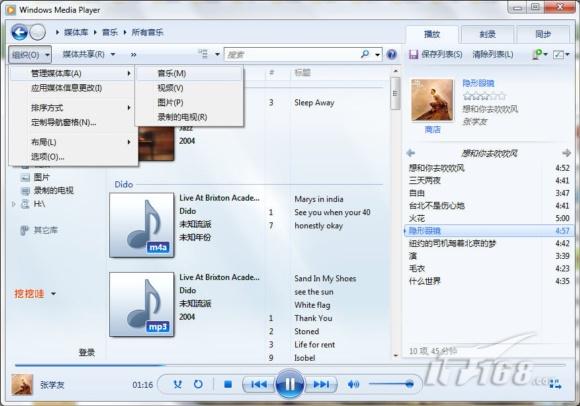
Task: Click inside the search input field
Action: (x=292, y=55)
